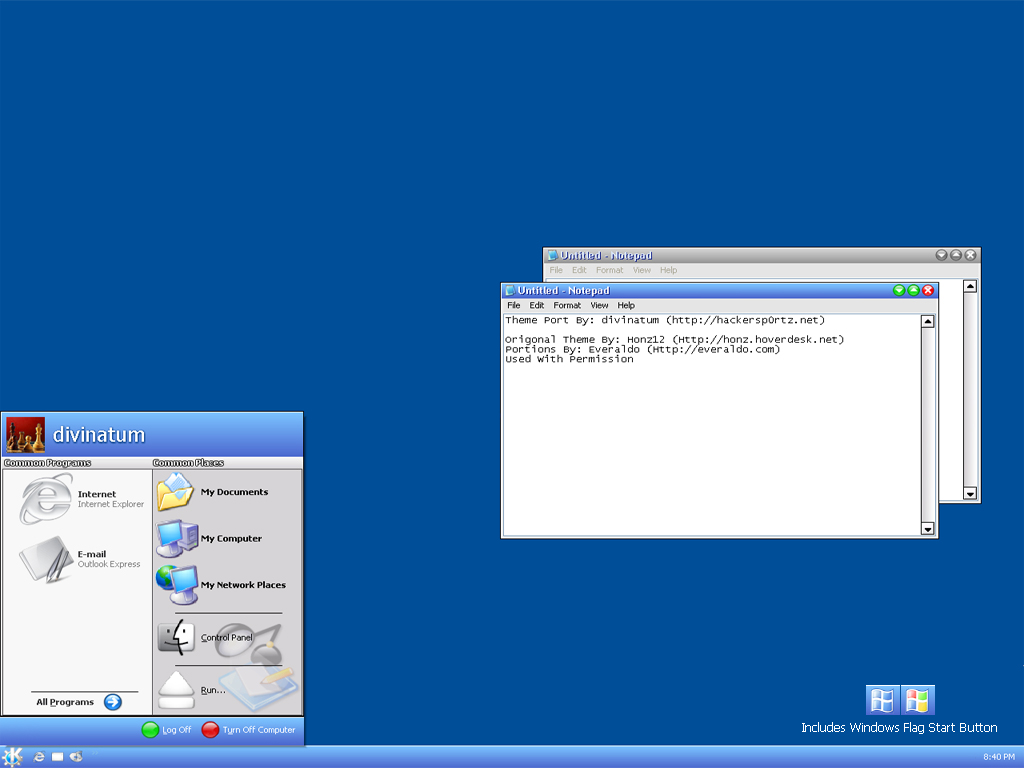Open the Help menu in active Notepad
The height and width of the screenshot is (768, 1024).
626,305
